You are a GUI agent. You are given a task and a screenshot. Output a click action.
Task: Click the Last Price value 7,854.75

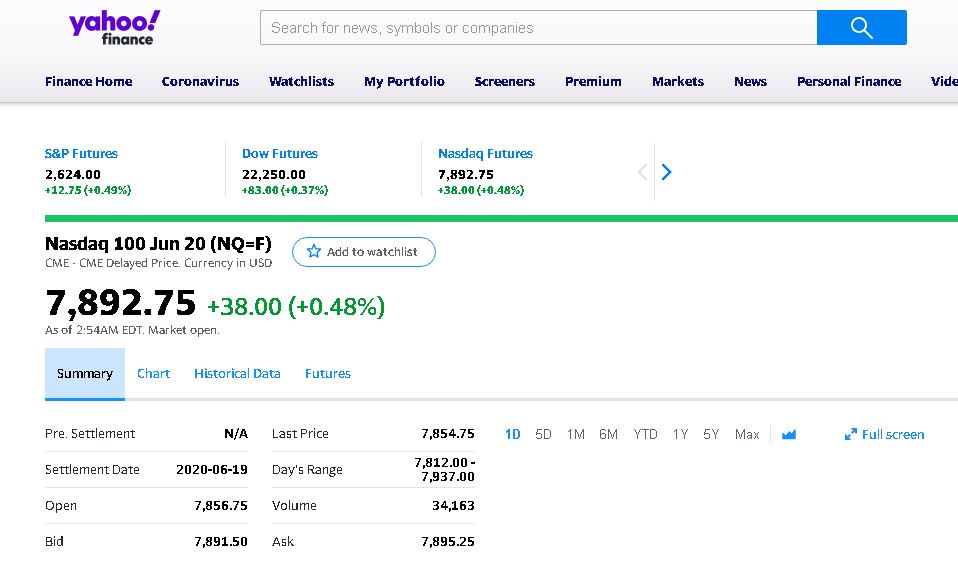coord(447,434)
